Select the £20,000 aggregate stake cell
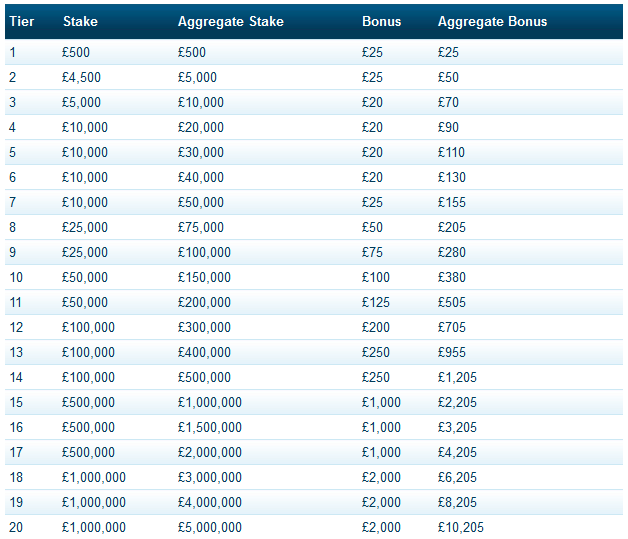628x539 pixels. (201, 127)
